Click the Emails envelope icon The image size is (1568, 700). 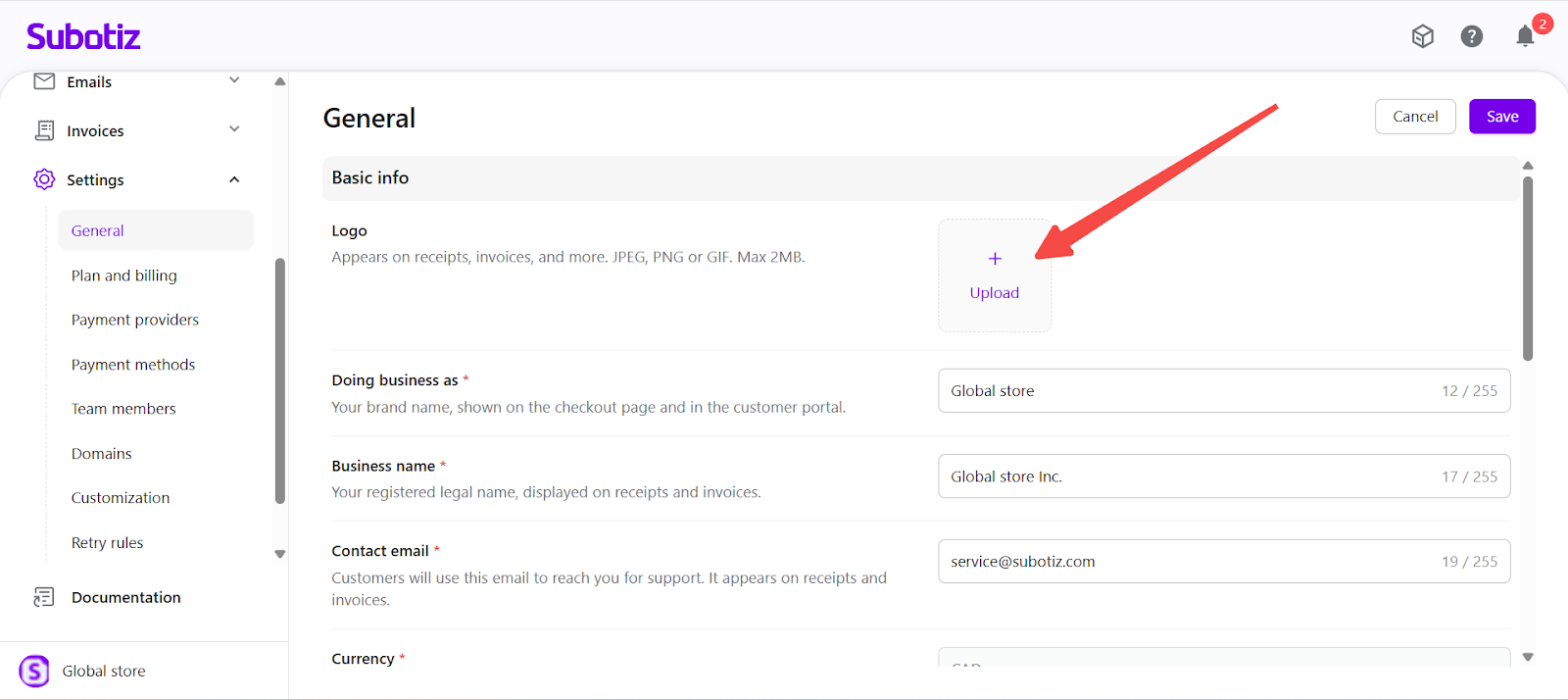pyautogui.click(x=44, y=81)
